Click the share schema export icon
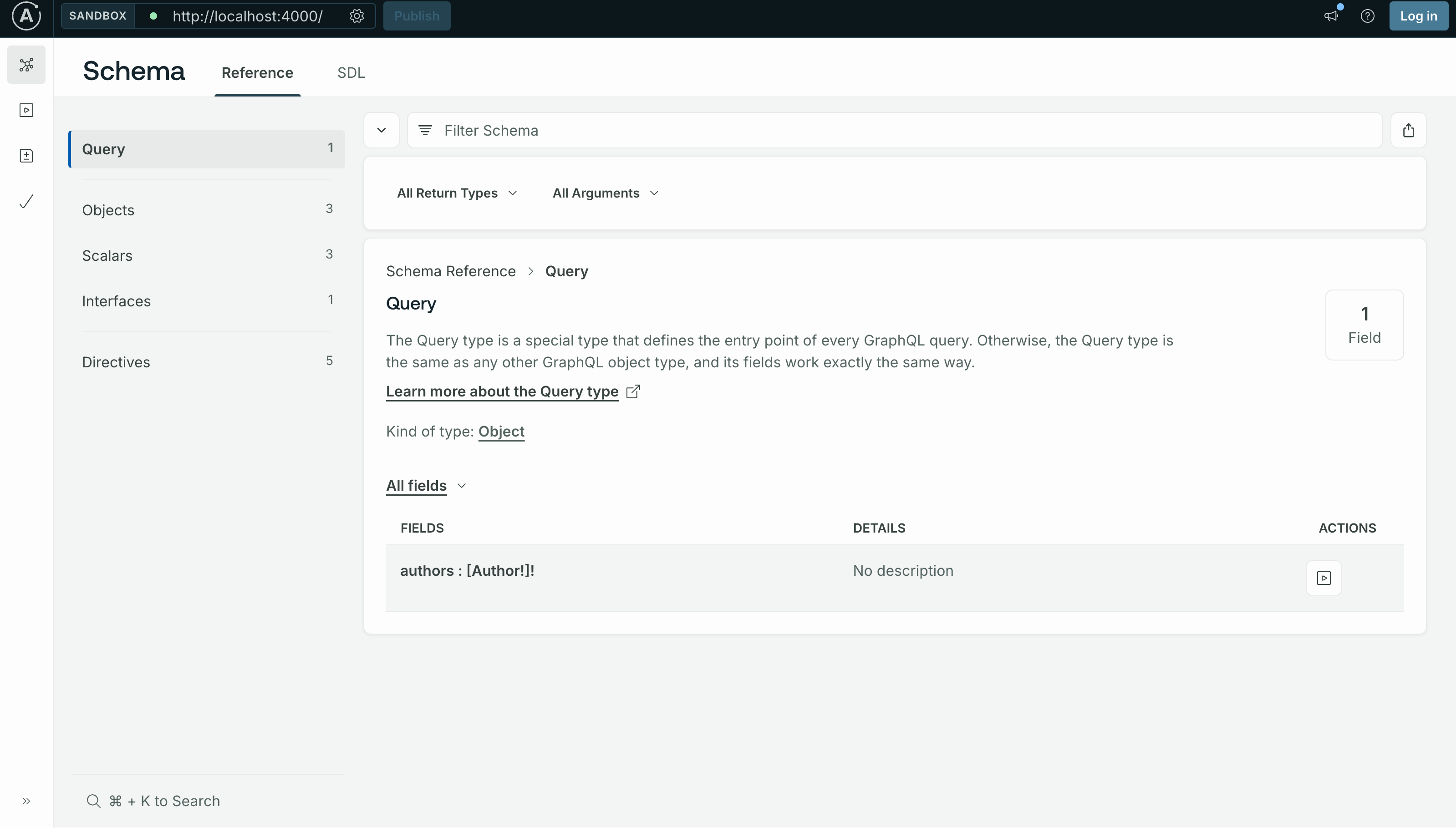 tap(1409, 131)
